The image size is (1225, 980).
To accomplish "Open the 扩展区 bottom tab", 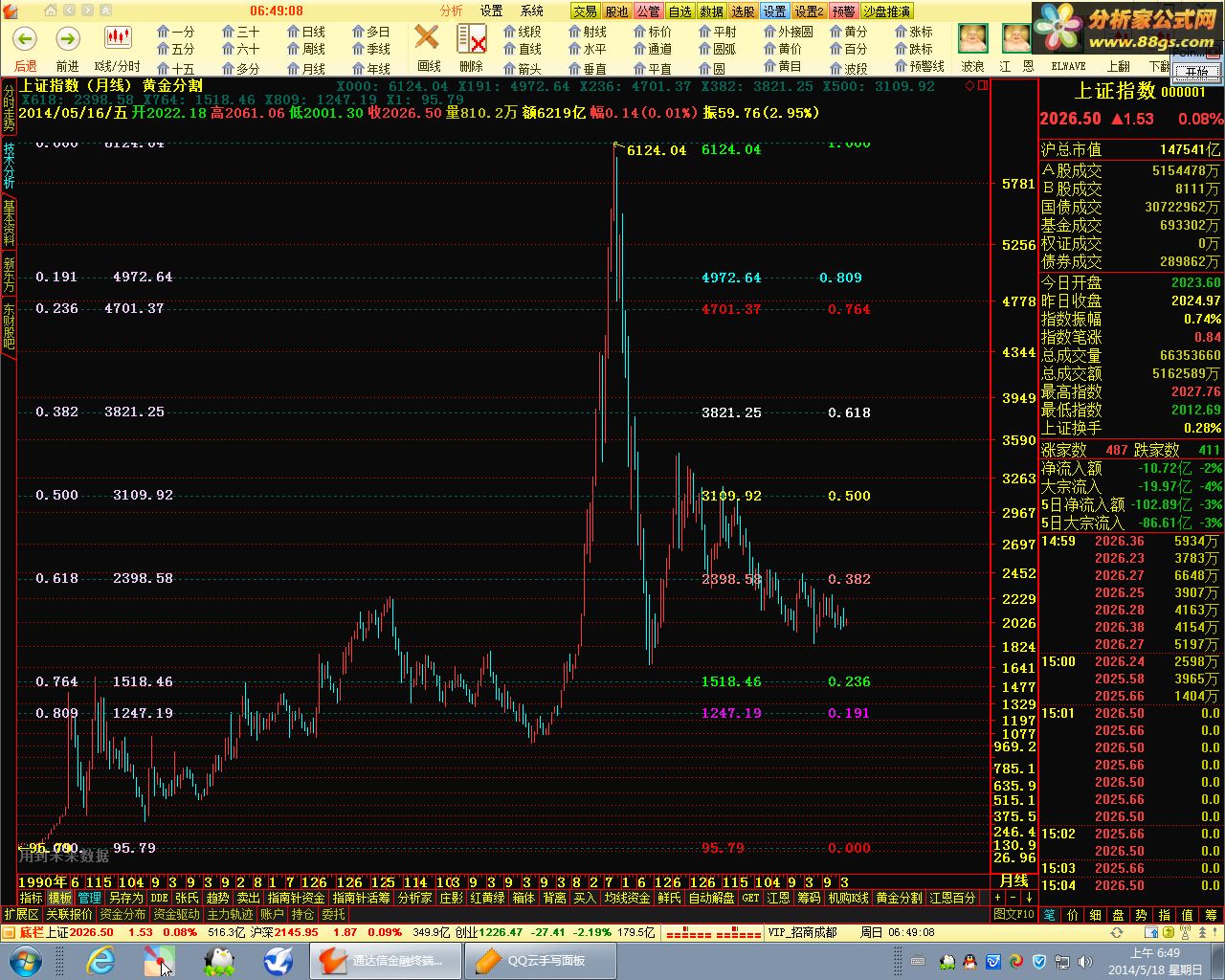I will pyautogui.click(x=22, y=914).
